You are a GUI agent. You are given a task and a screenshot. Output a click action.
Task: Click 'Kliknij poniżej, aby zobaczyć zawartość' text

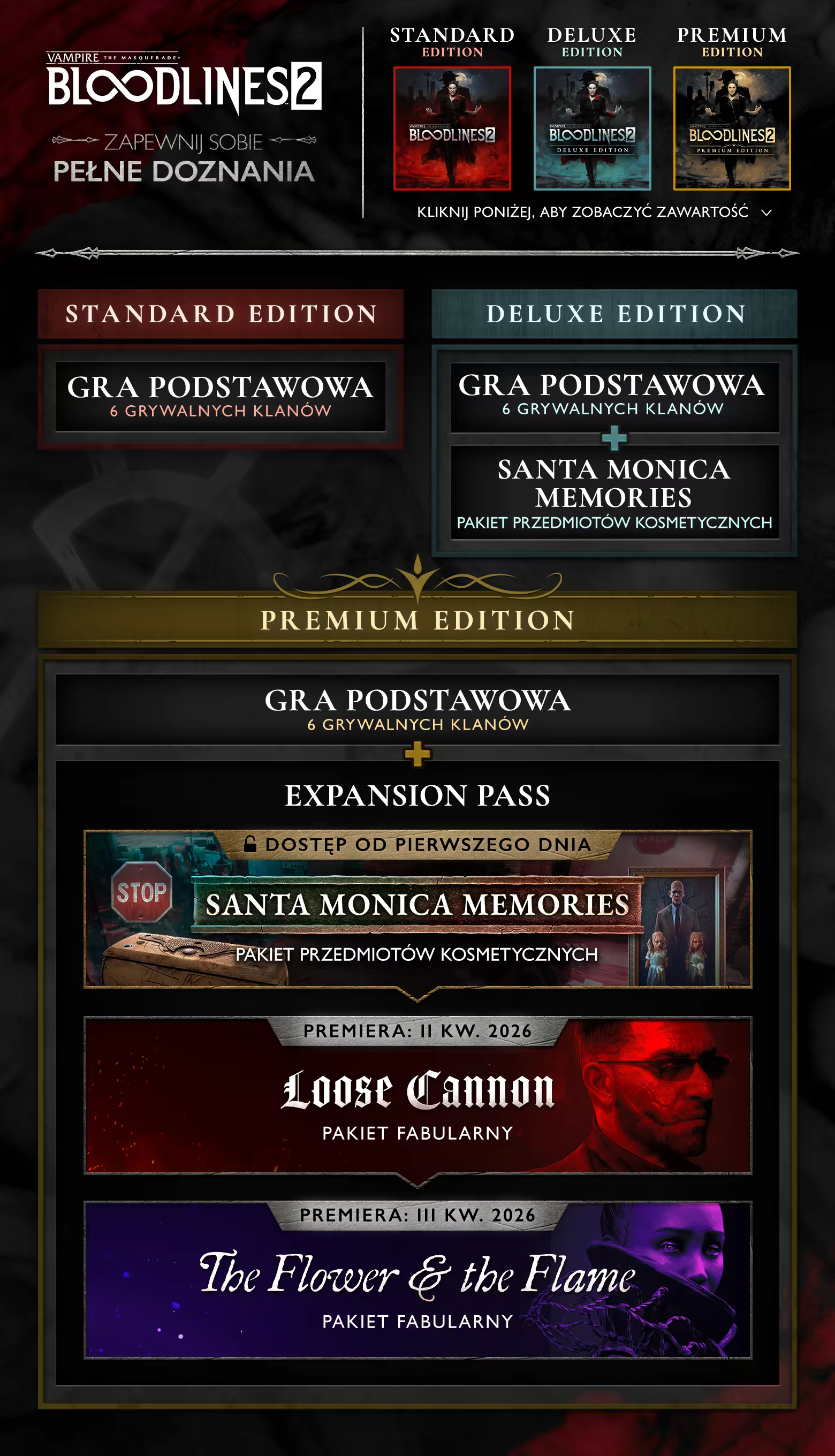(583, 212)
